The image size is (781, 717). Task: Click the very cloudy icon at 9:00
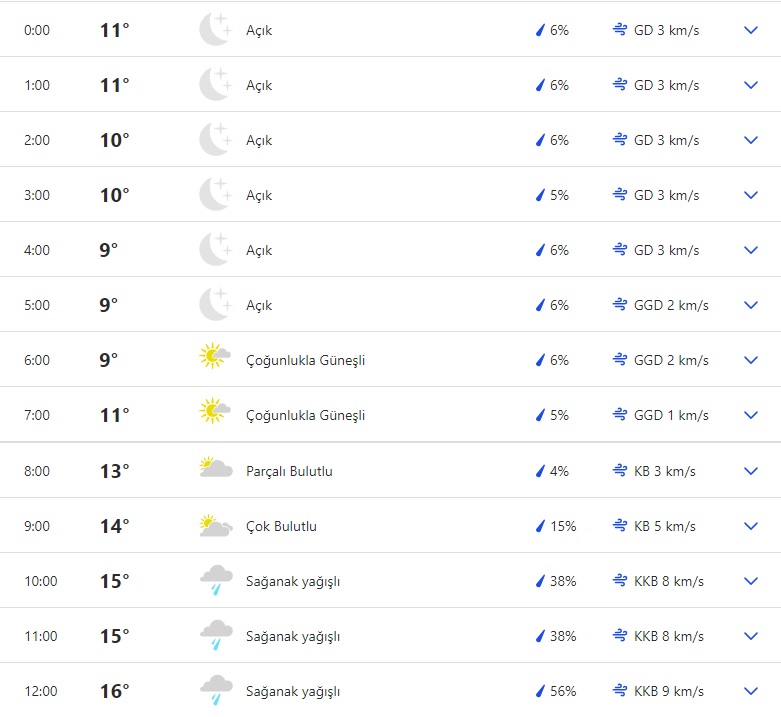215,525
